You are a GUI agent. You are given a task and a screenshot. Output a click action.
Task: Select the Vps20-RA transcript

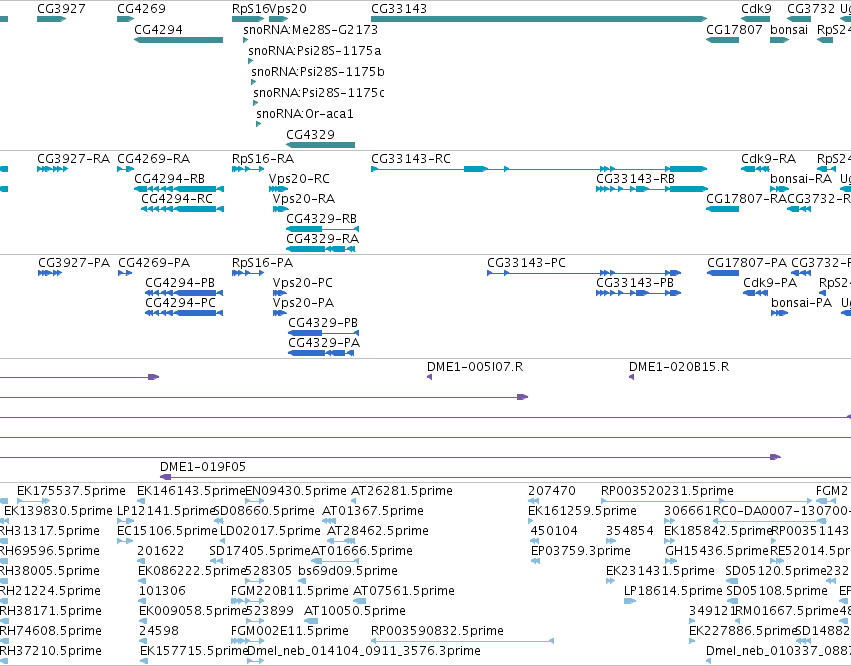pos(281,209)
